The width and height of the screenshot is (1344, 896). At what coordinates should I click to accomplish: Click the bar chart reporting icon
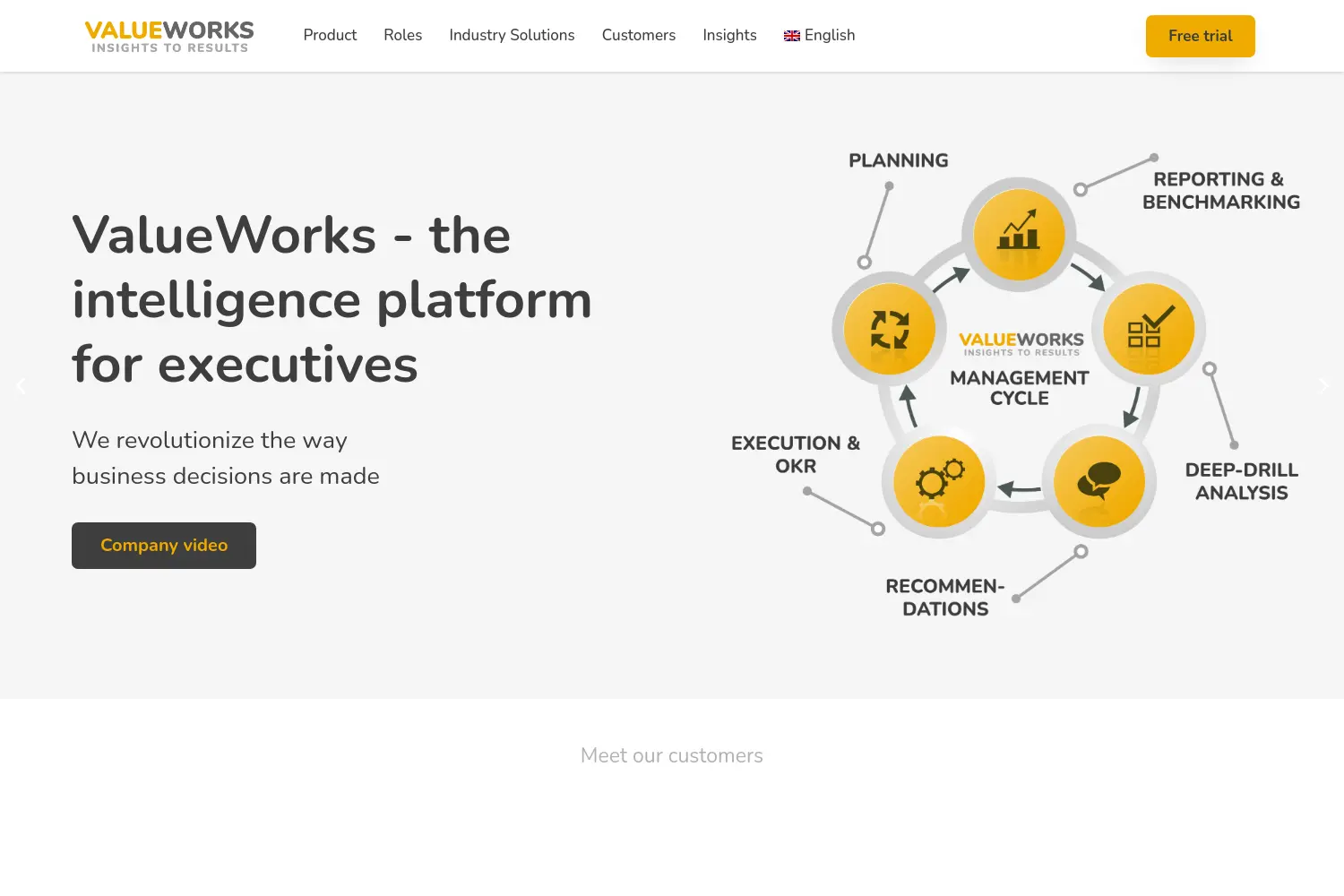point(1019,234)
